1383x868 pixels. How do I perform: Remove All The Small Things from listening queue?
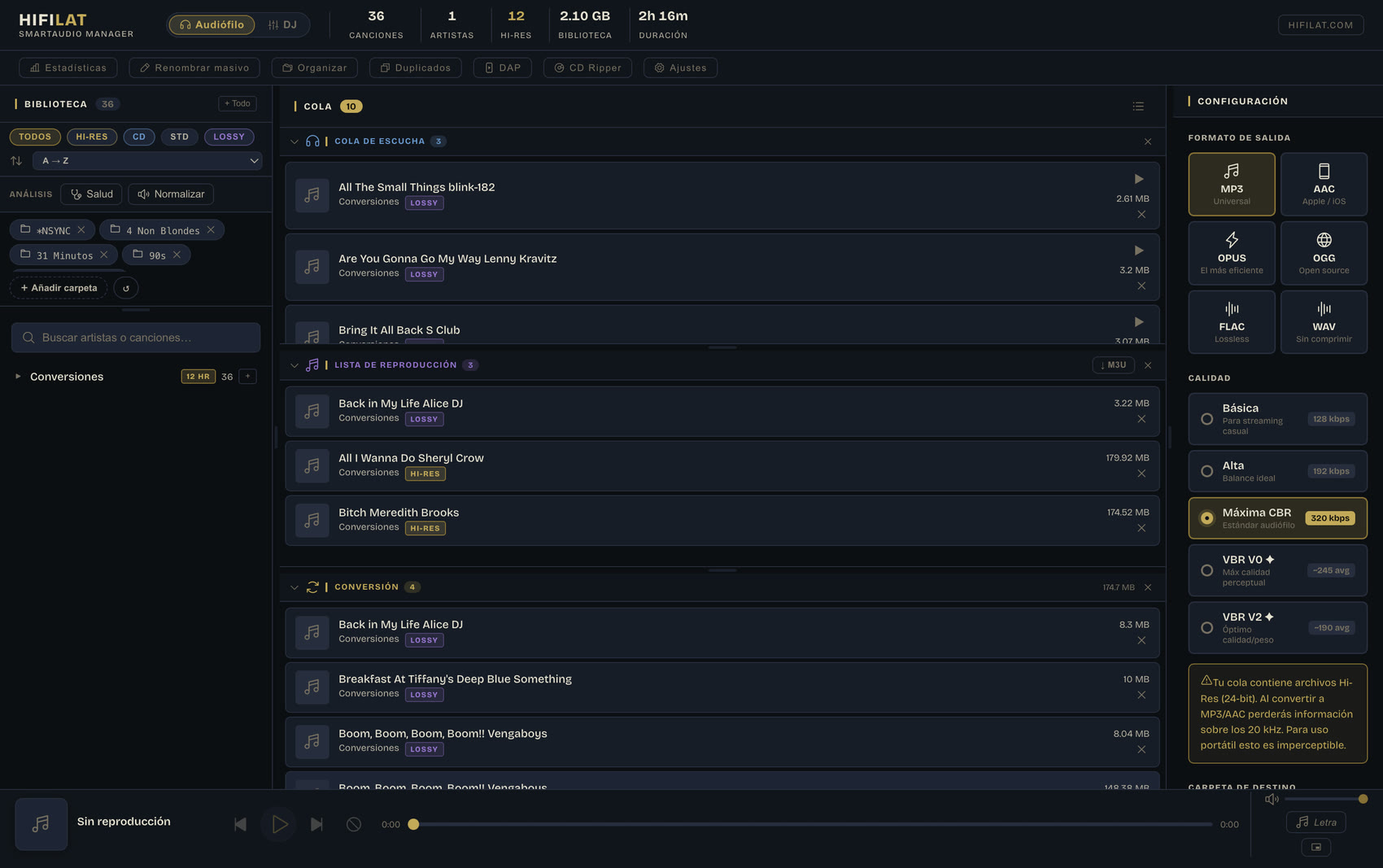(1141, 215)
